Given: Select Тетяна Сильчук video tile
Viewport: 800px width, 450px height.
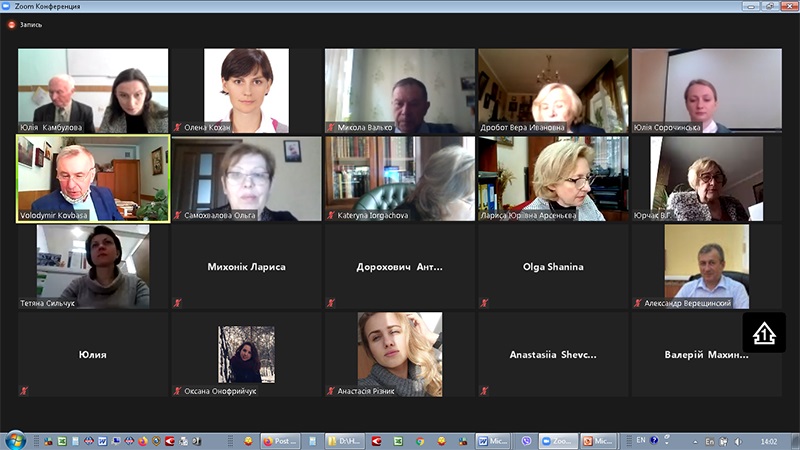Looking at the screenshot, I should click(93, 266).
